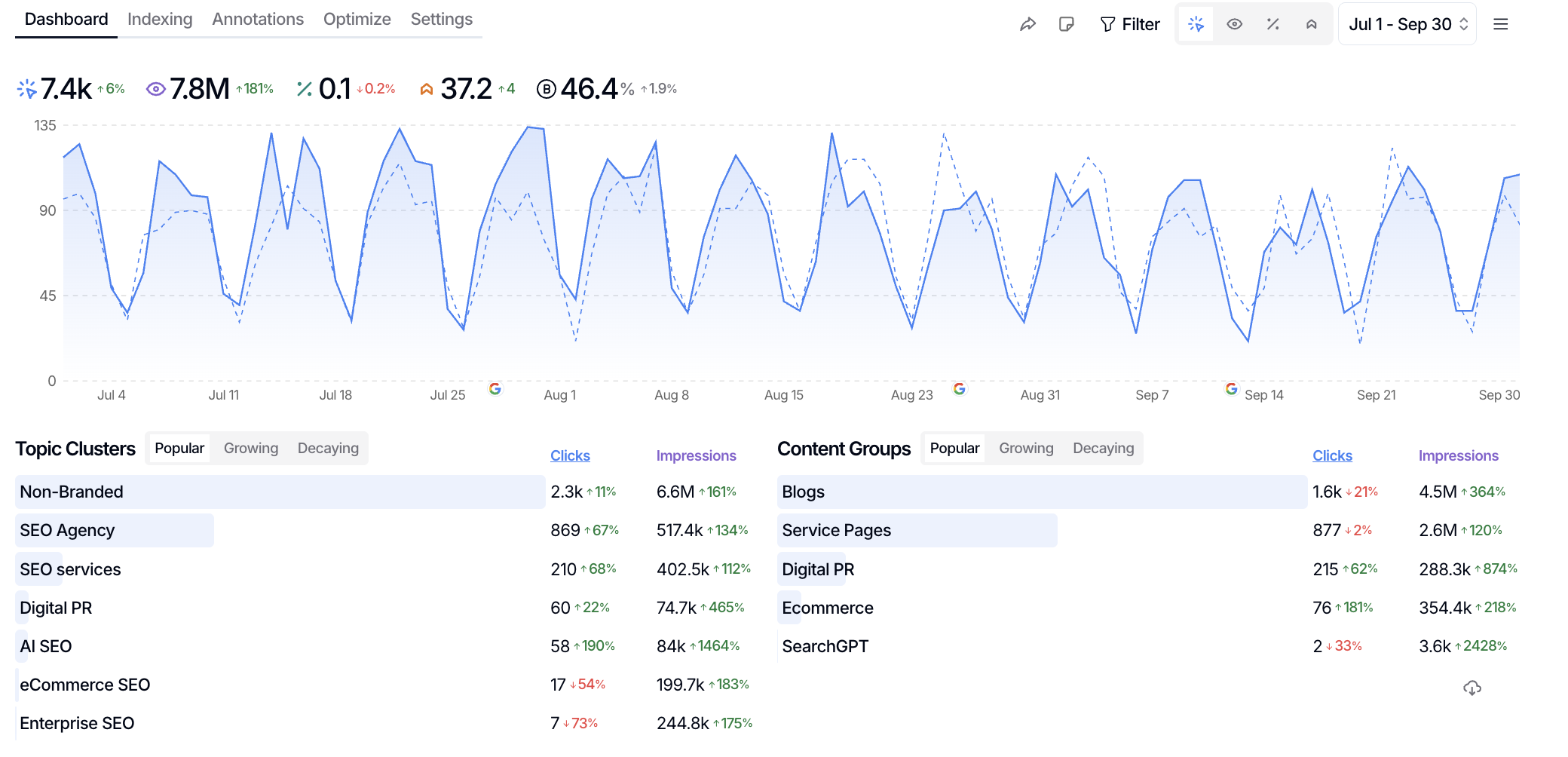Click the branded clicks B icon
Image resolution: width=1568 pixels, height=757 pixels.
coord(545,88)
